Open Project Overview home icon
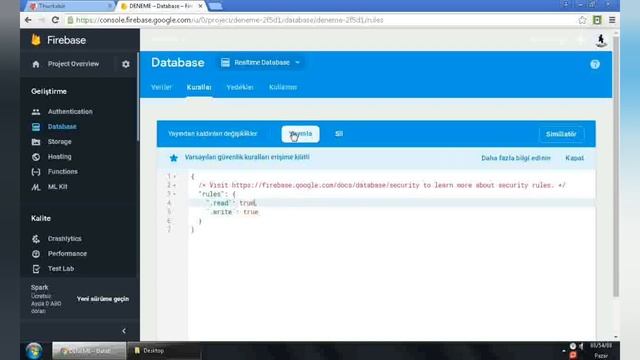 pos(36,64)
